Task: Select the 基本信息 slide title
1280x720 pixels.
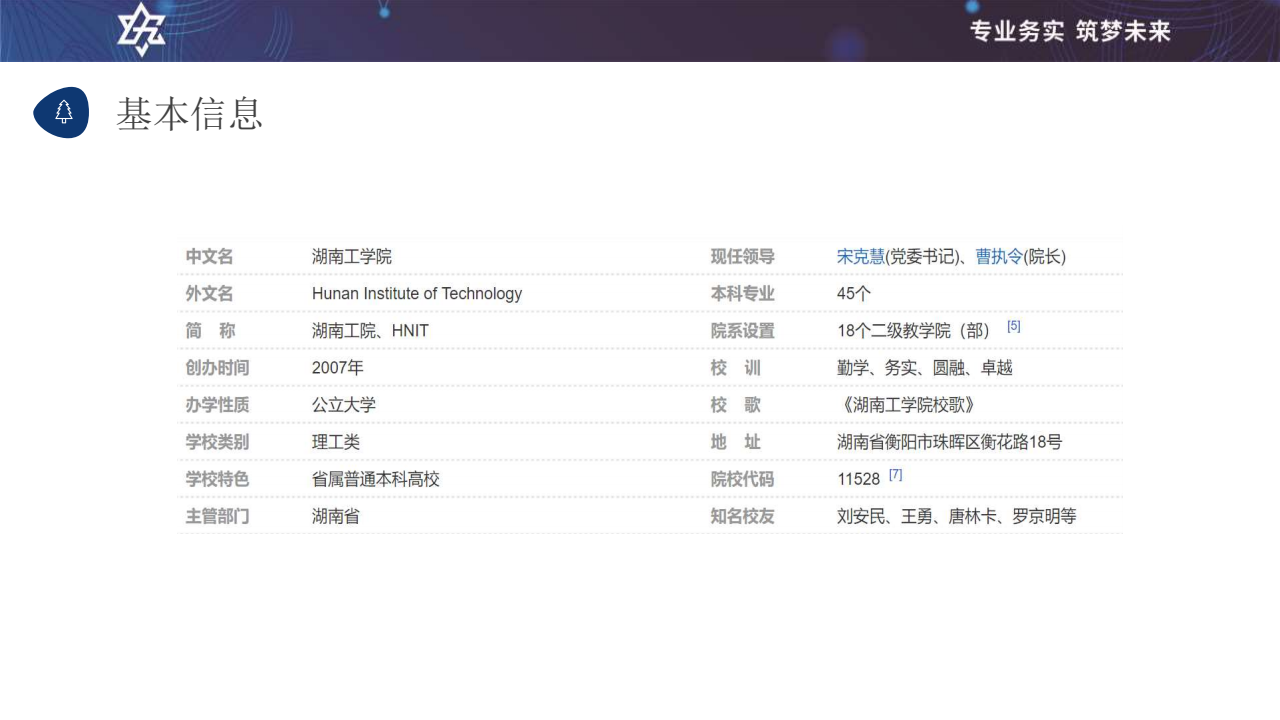Action: pos(189,114)
